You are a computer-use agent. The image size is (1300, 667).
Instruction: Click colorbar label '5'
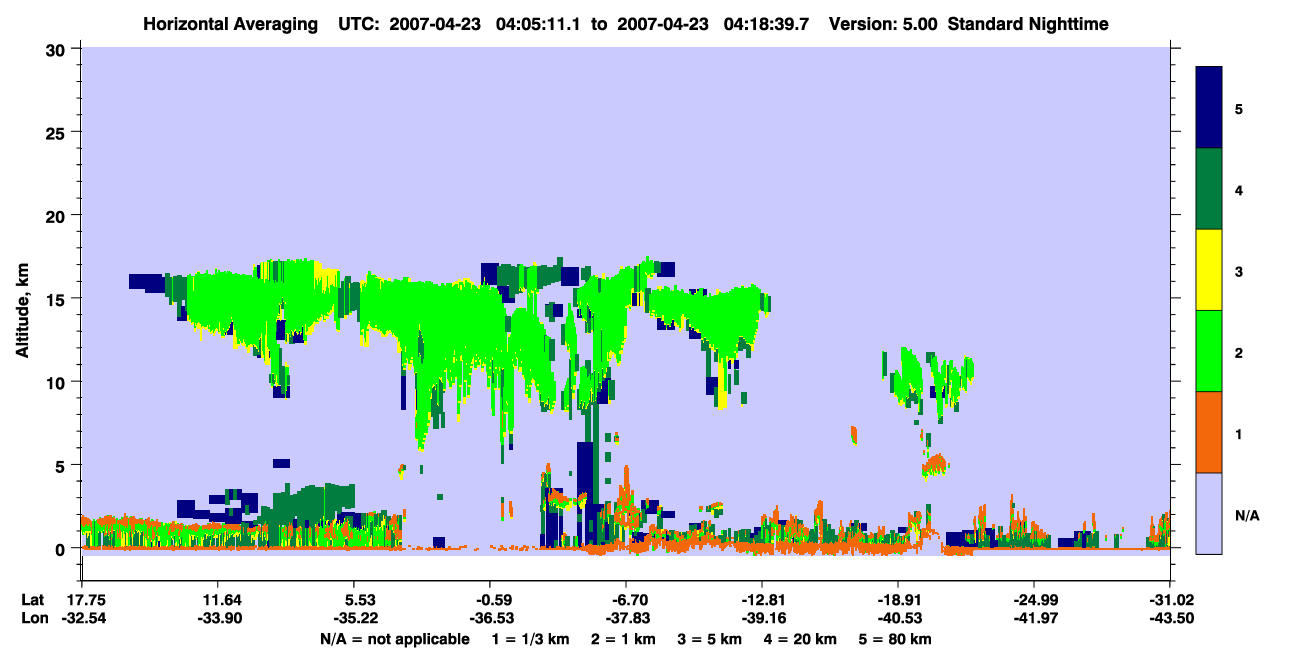pyautogui.click(x=1239, y=108)
